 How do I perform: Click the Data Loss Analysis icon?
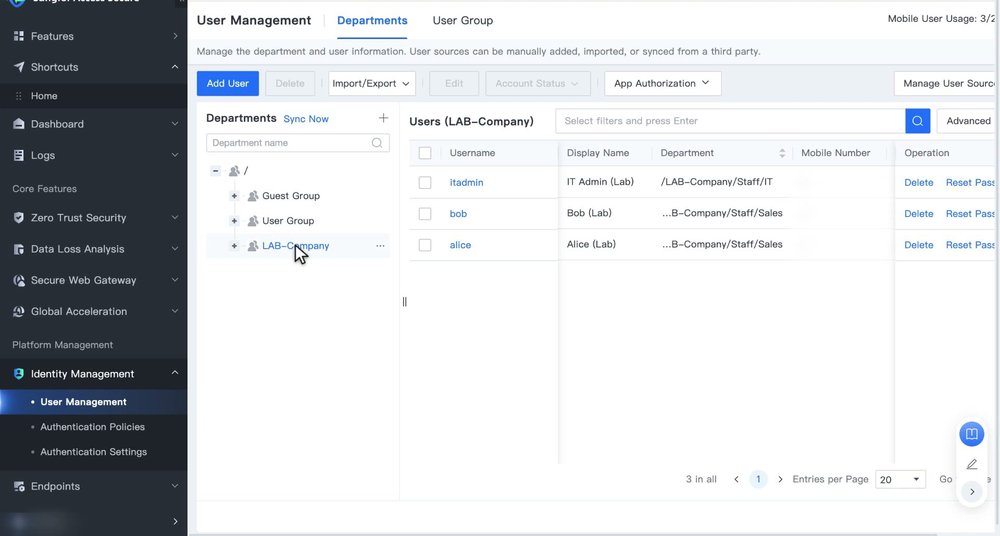click(18, 249)
